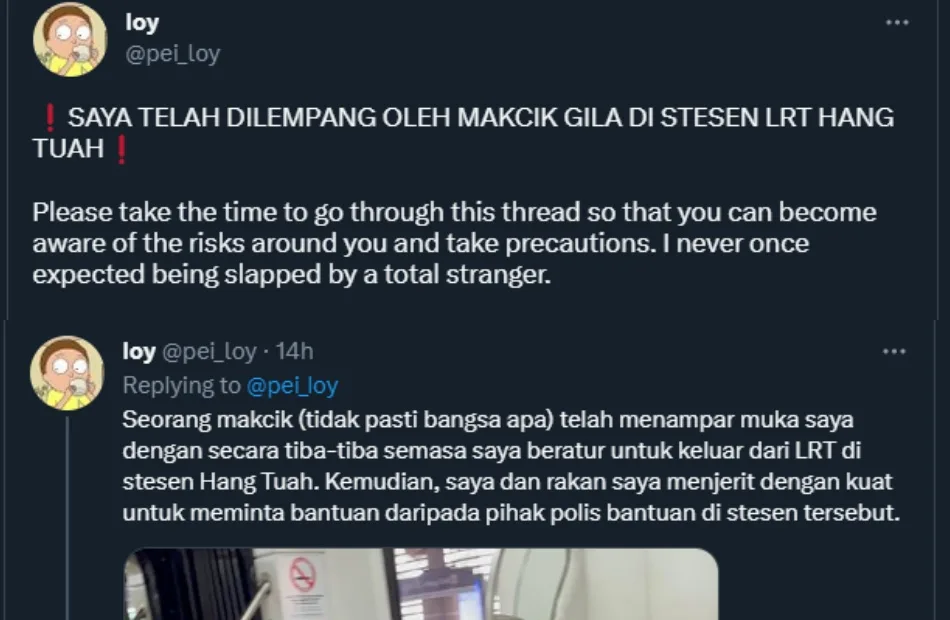Click the thread connector line under the avatar

67,517
